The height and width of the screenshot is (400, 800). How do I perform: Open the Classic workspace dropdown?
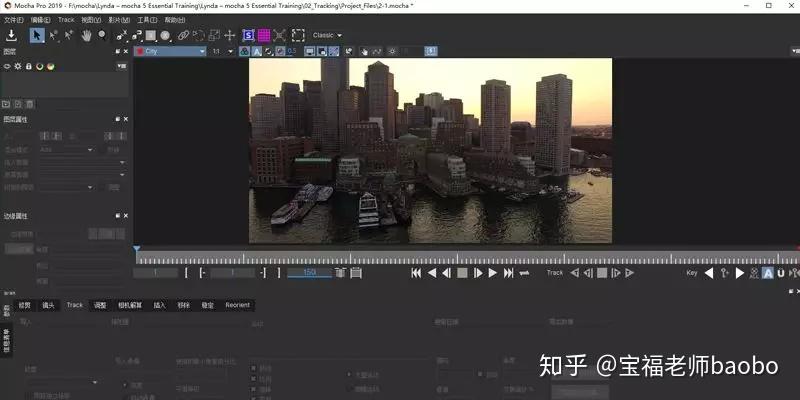[x=327, y=35]
